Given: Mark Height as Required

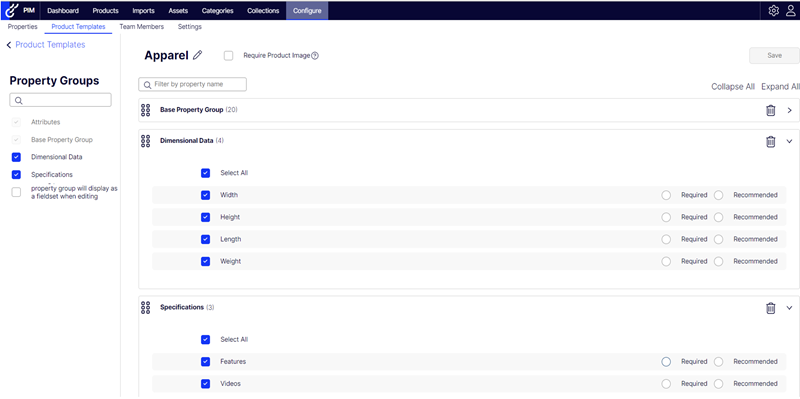Looking at the screenshot, I should pos(666,217).
